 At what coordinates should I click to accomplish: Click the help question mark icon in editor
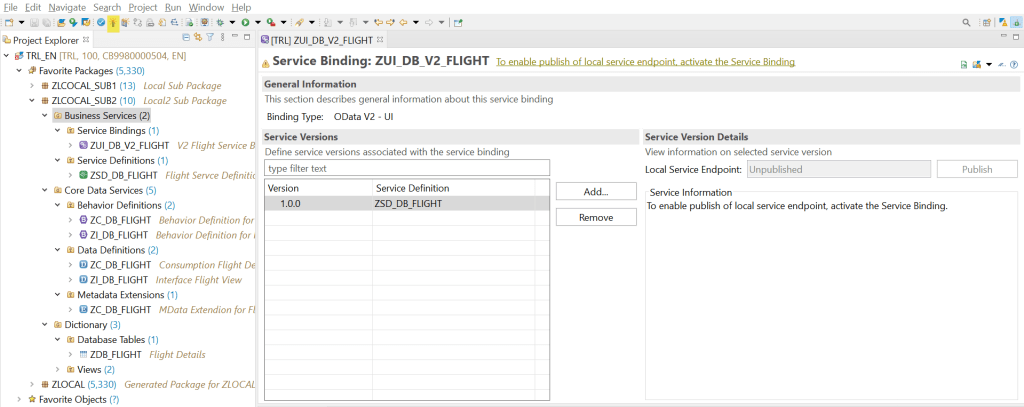click(1014, 64)
